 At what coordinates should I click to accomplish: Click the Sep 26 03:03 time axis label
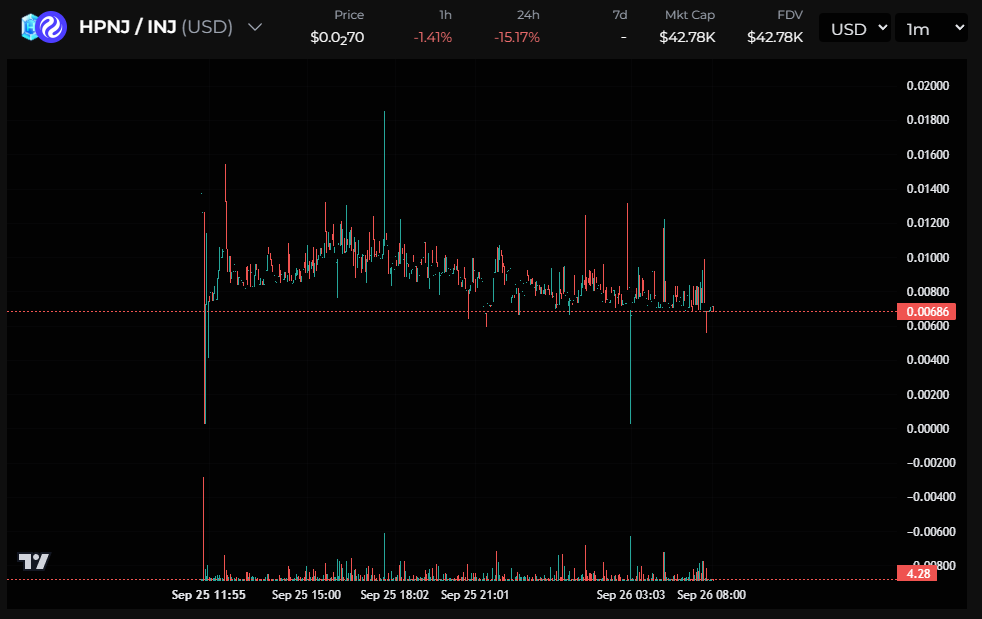(x=630, y=595)
